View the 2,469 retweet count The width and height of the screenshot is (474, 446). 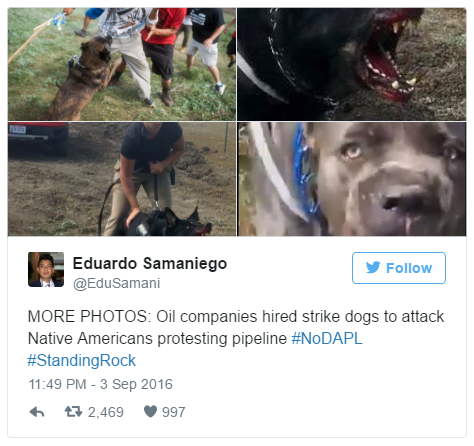point(106,412)
